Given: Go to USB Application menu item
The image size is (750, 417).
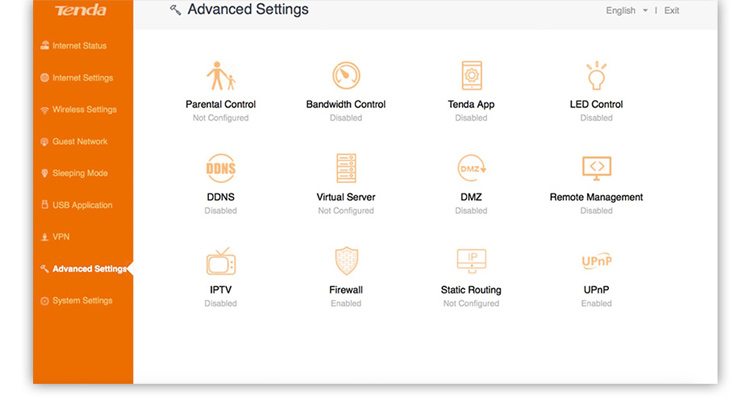Looking at the screenshot, I should click(83, 205).
